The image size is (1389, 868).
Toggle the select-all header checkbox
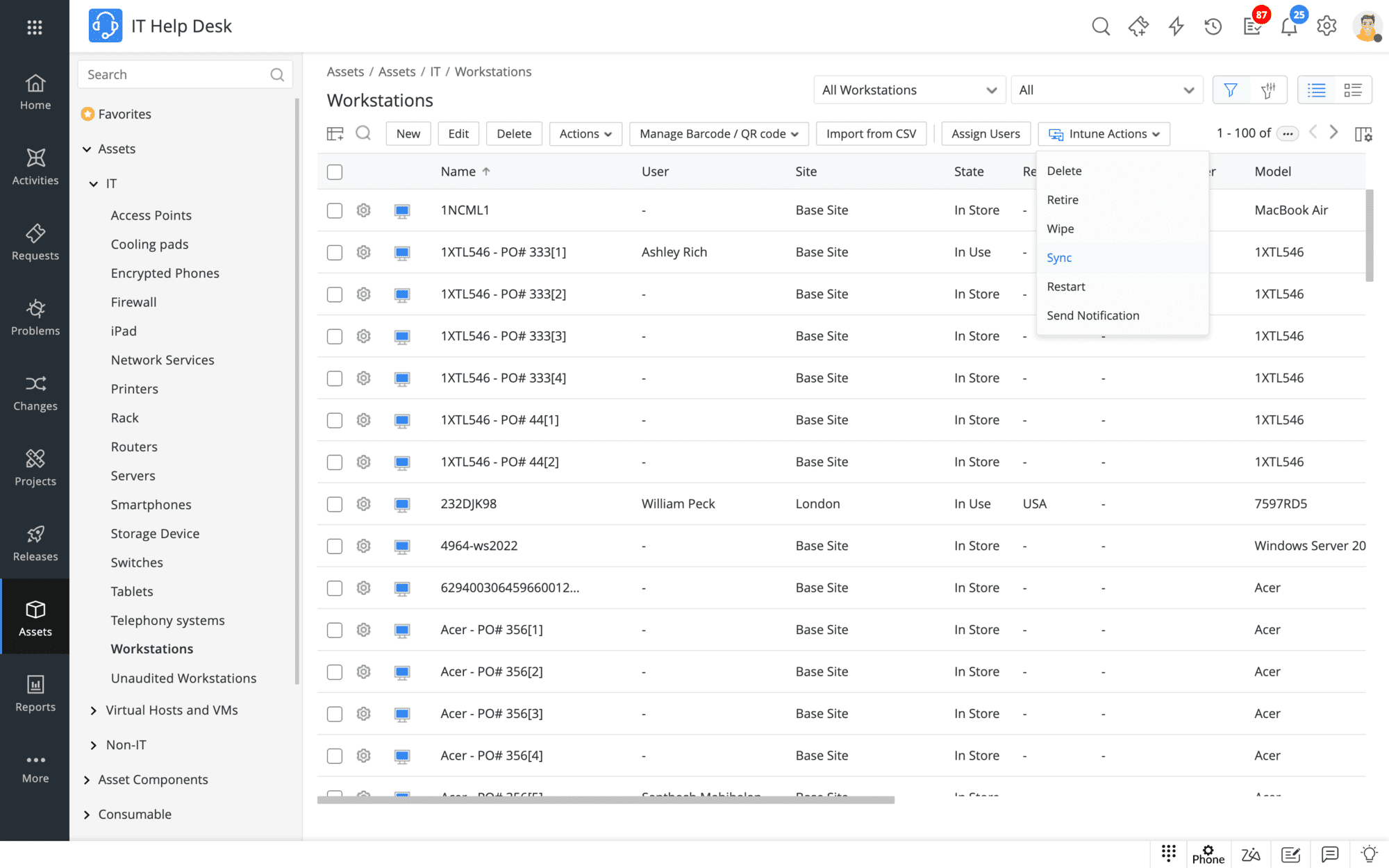[335, 172]
